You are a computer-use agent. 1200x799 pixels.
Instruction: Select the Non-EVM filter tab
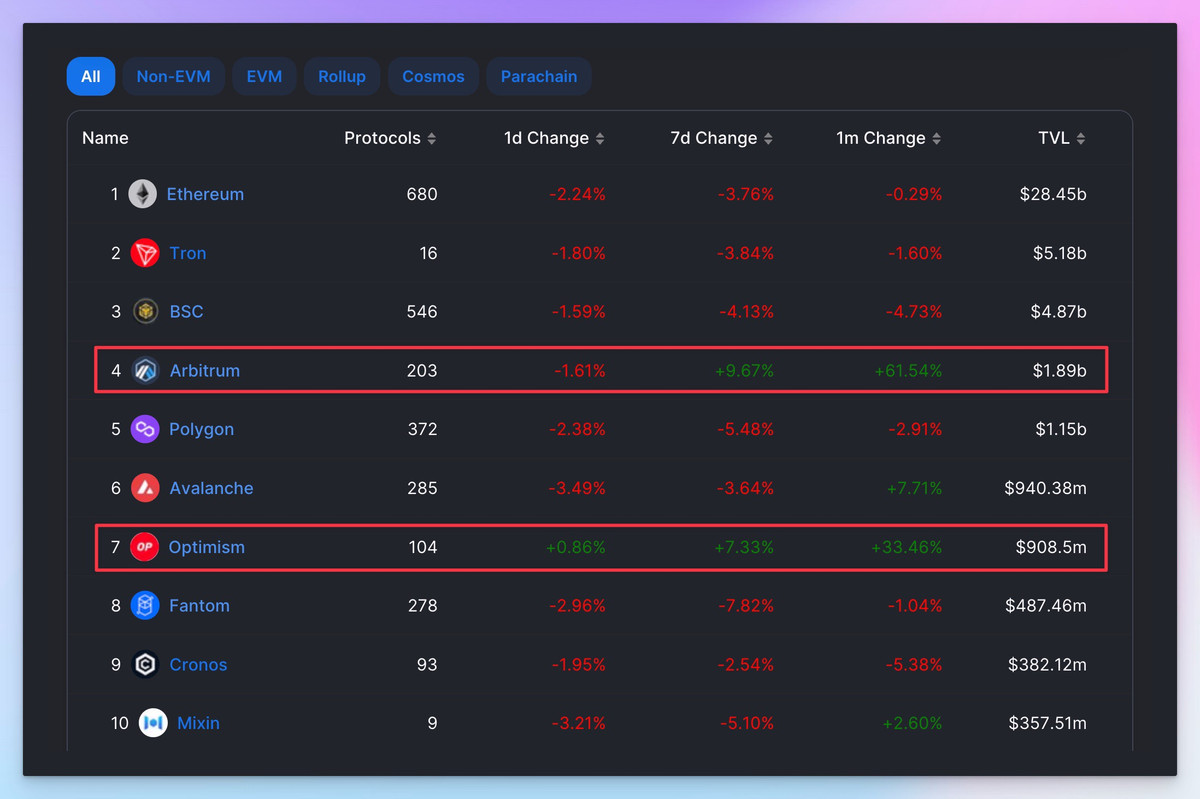[173, 77]
